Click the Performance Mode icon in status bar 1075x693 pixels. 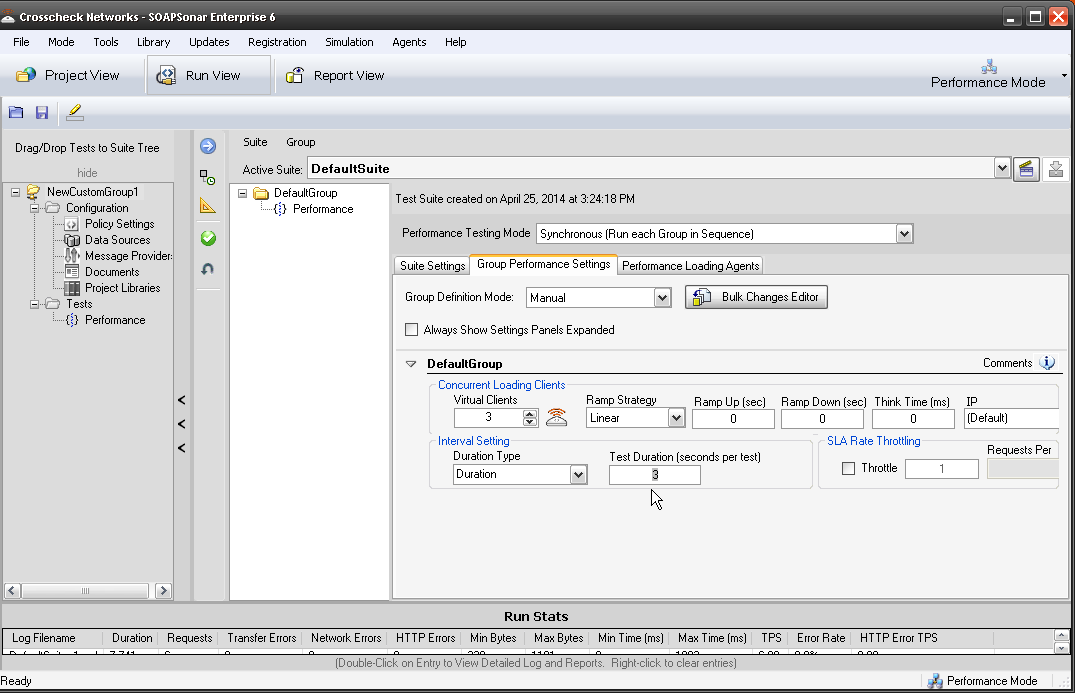click(x=935, y=681)
